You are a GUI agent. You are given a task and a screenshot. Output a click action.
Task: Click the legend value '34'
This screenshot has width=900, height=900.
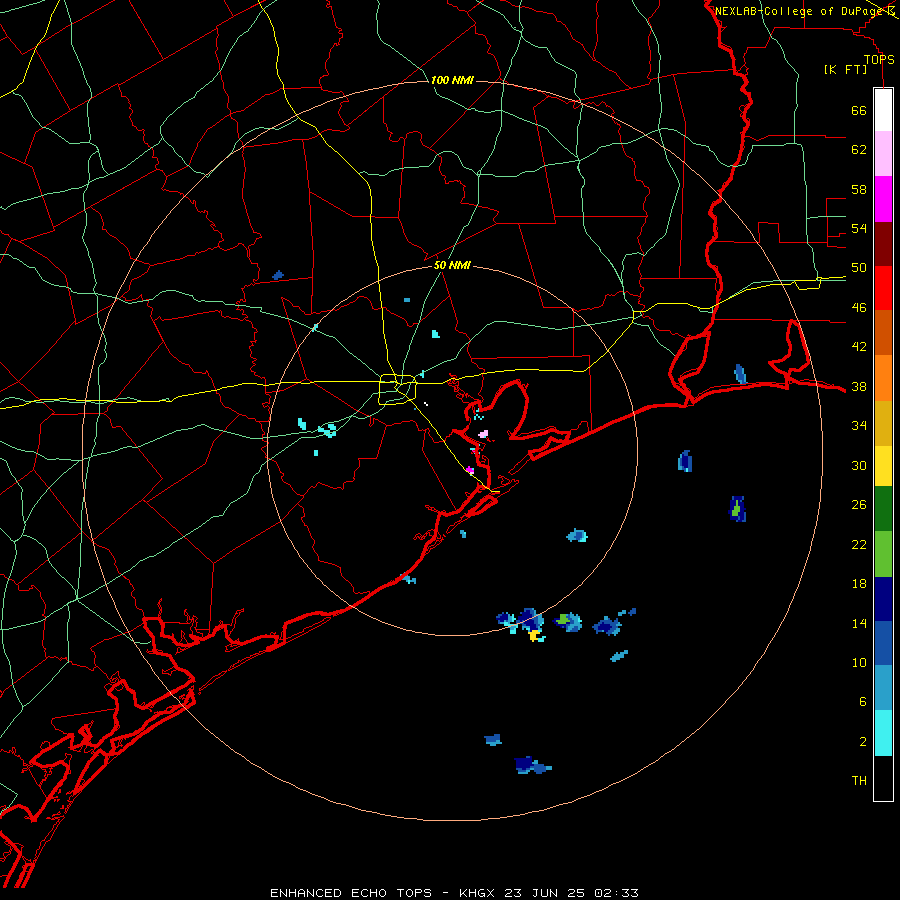coord(859,426)
